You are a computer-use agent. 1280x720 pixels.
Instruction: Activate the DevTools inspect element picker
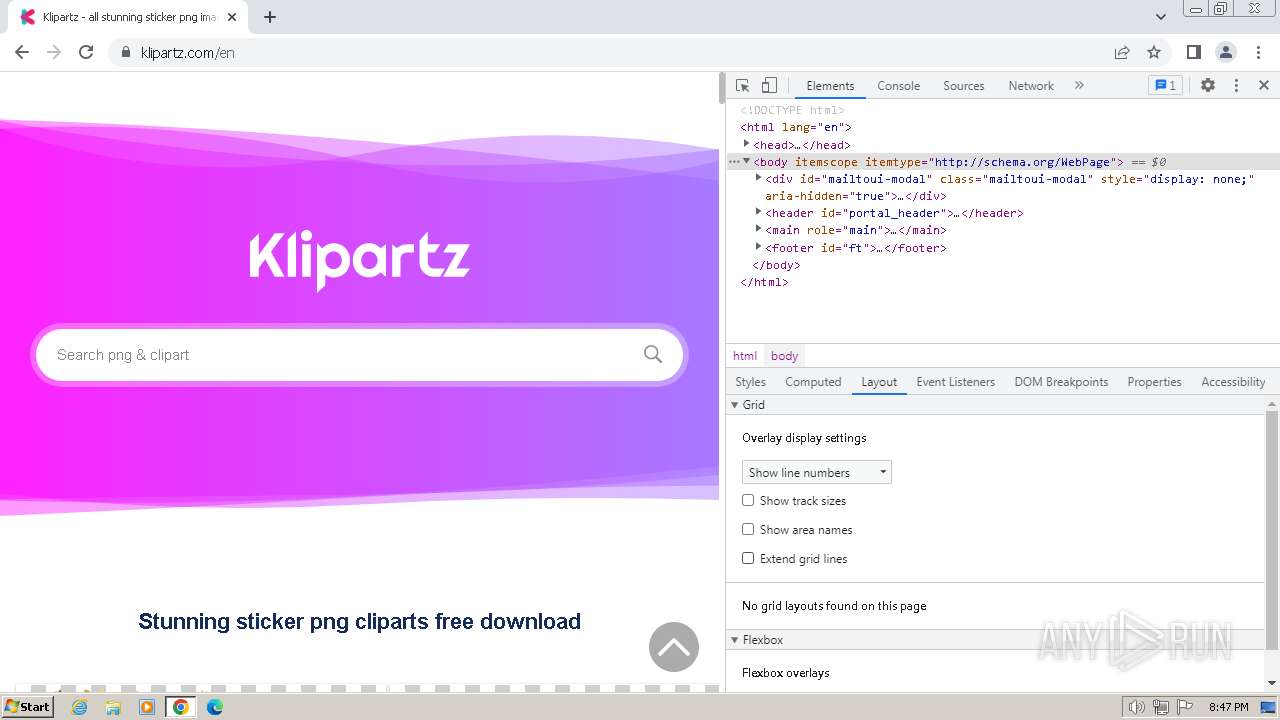pyautogui.click(x=742, y=86)
